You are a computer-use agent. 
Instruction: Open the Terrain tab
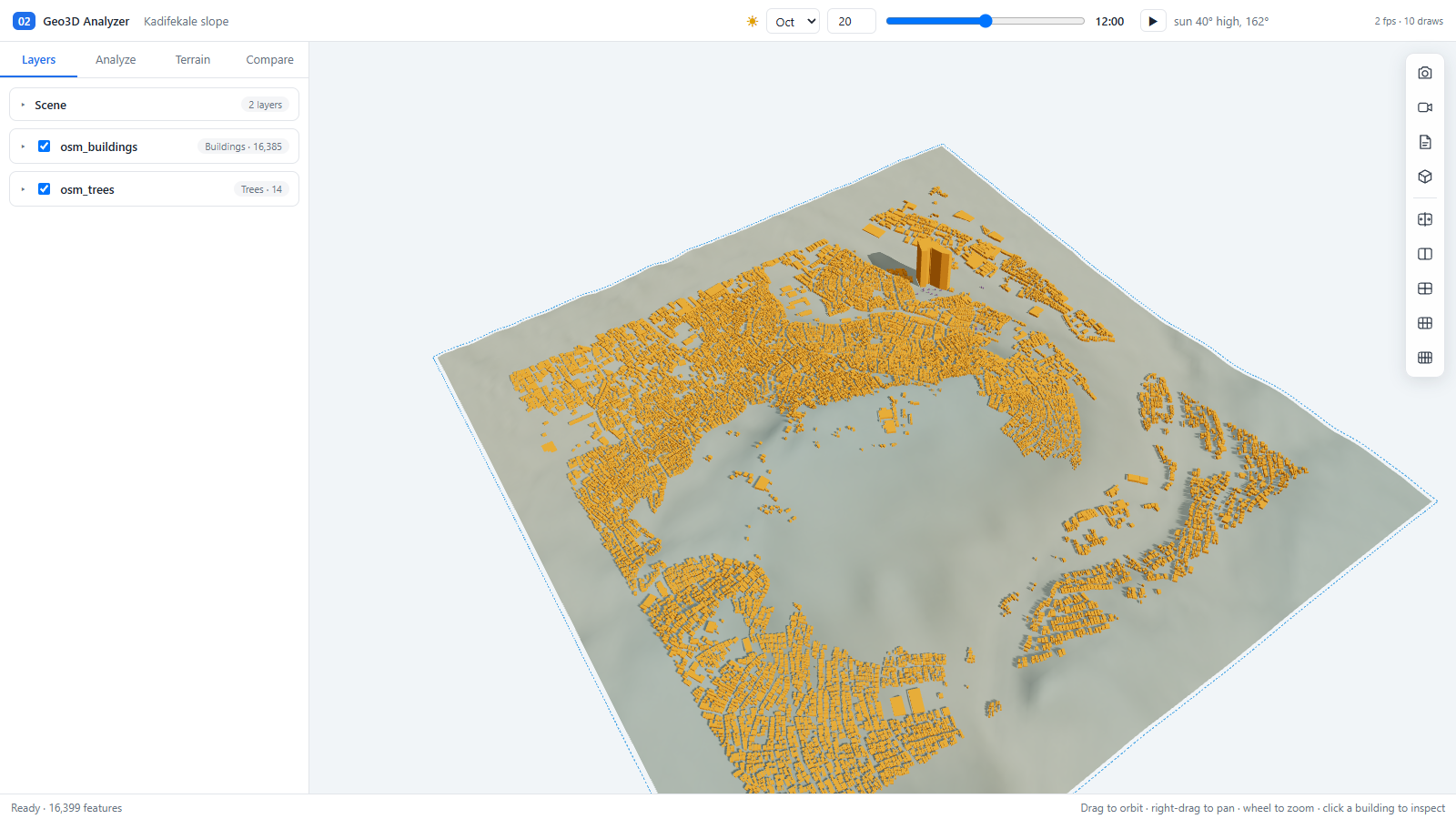click(x=193, y=59)
